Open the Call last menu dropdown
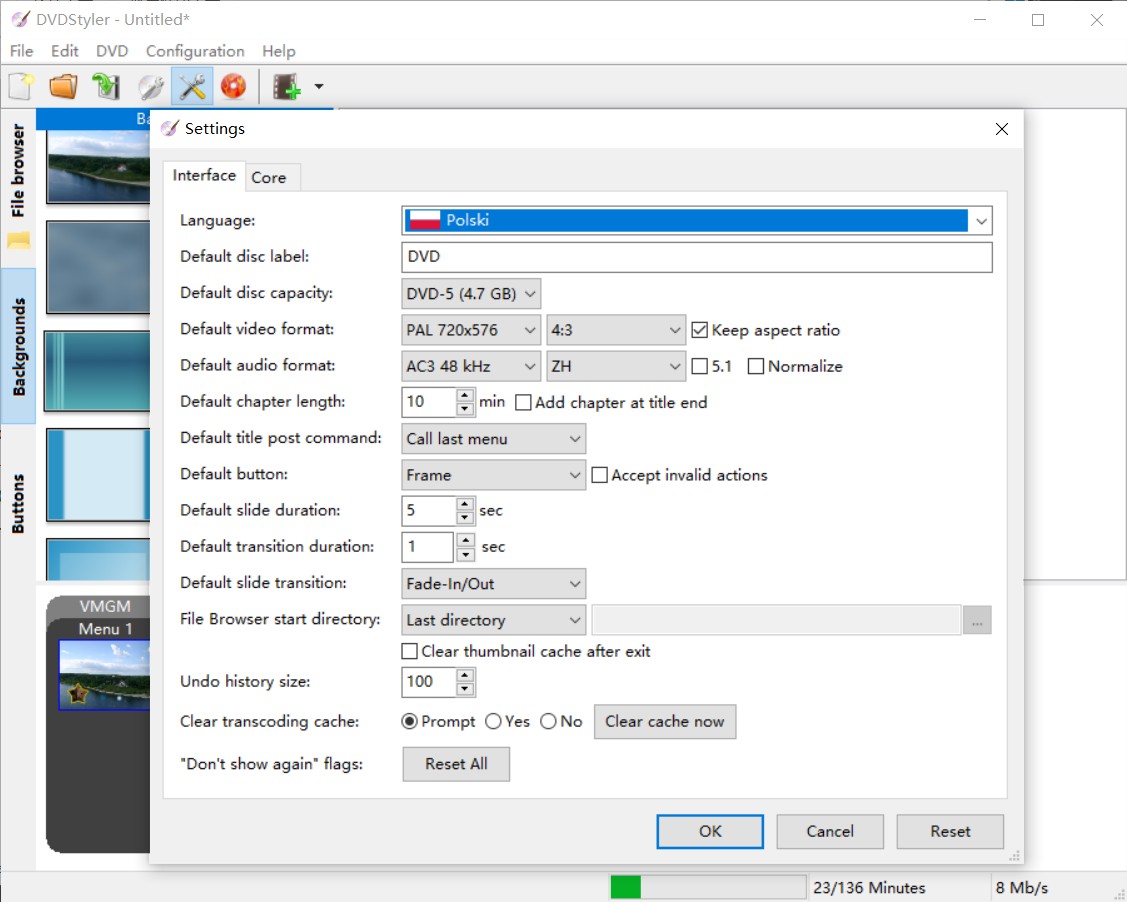1127x902 pixels. click(x=493, y=439)
